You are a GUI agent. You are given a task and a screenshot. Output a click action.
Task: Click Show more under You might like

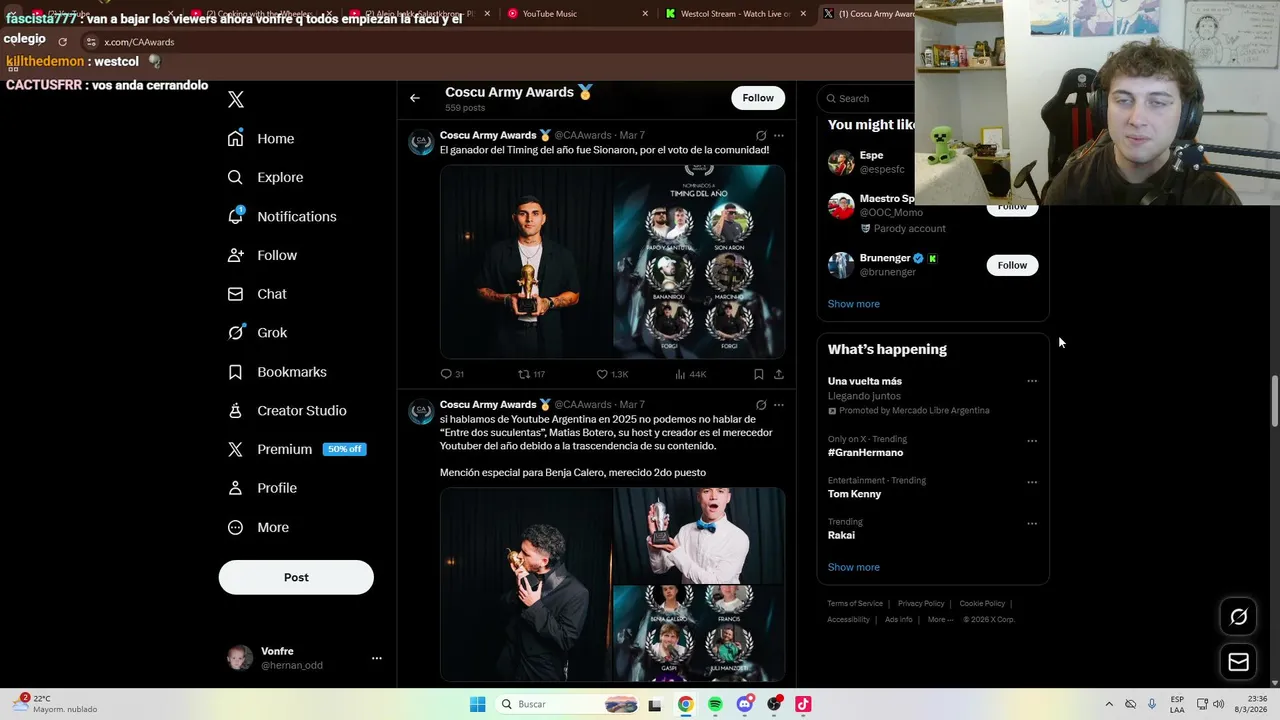(853, 304)
